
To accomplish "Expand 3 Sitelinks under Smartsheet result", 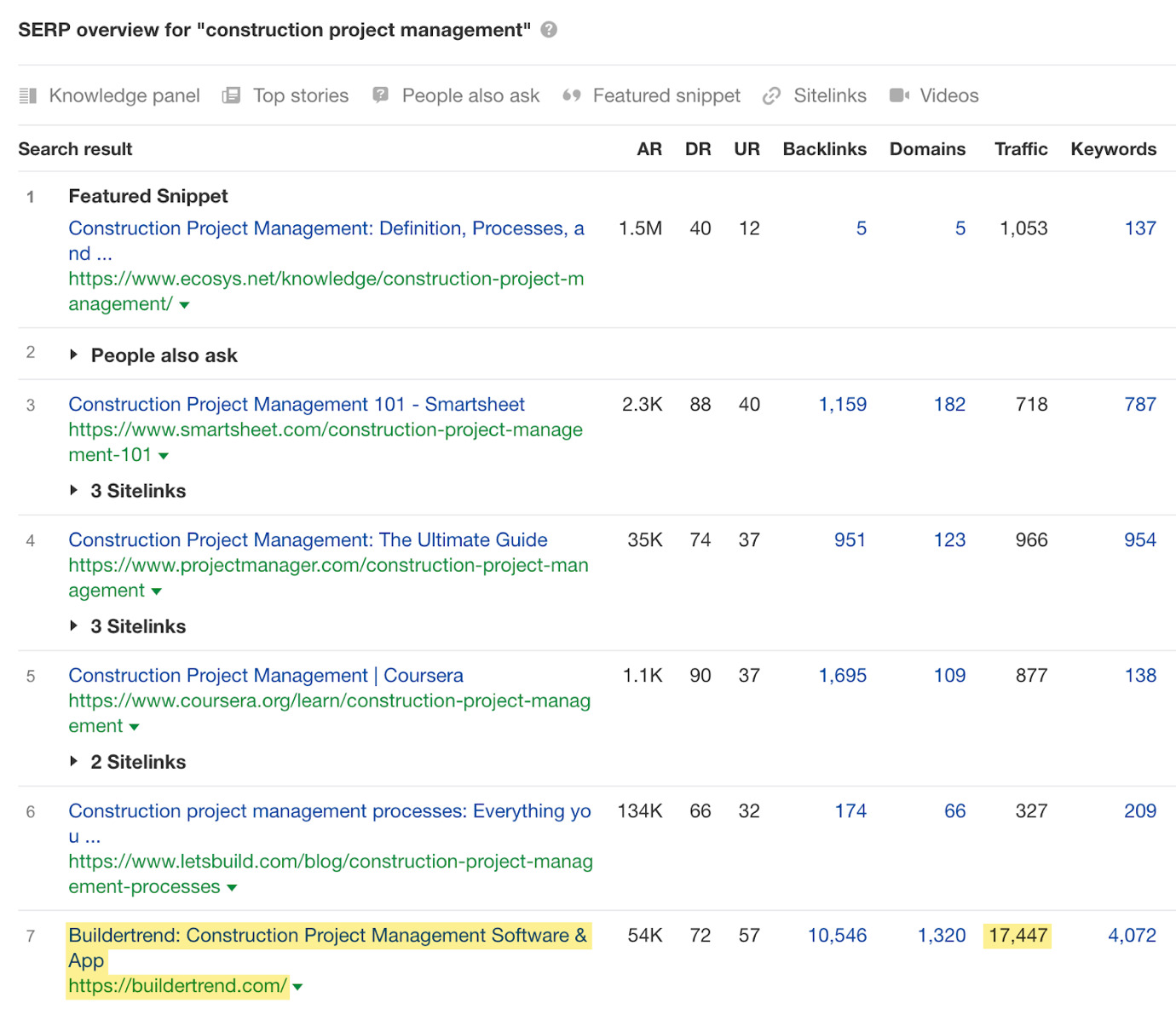I will (x=74, y=490).
